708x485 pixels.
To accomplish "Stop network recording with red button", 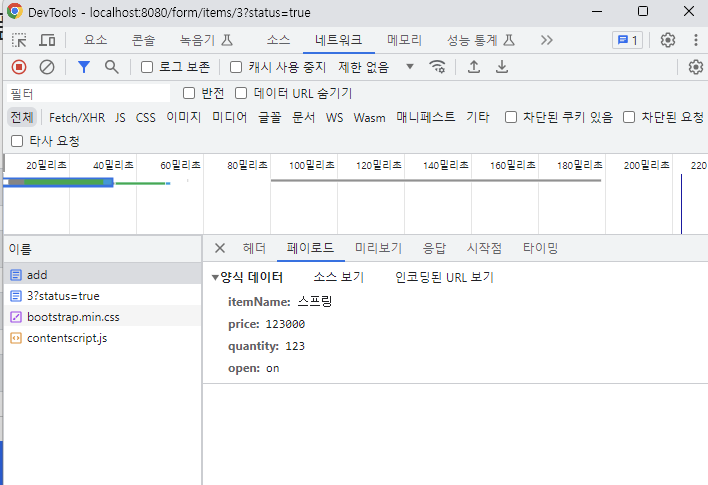I will [x=19, y=67].
